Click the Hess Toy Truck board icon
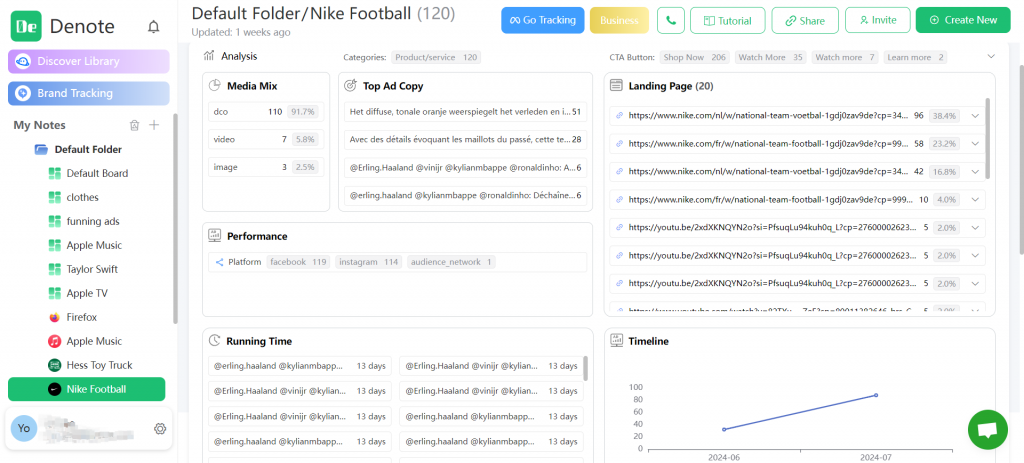 pyautogui.click(x=54, y=365)
